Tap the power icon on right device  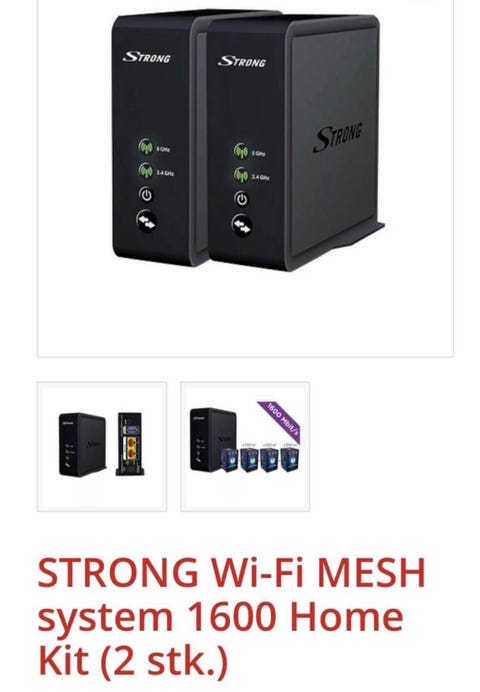click(x=241, y=199)
